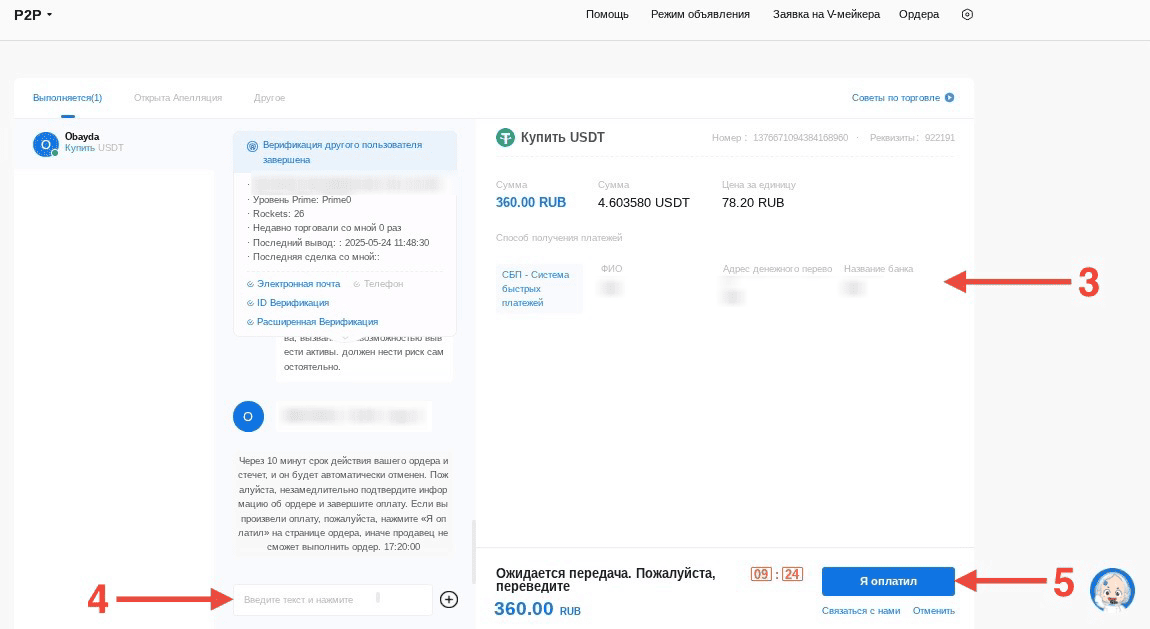Screen dimensions: 1150x629
Task: Go to Ордера in top navigation
Action: click(918, 14)
